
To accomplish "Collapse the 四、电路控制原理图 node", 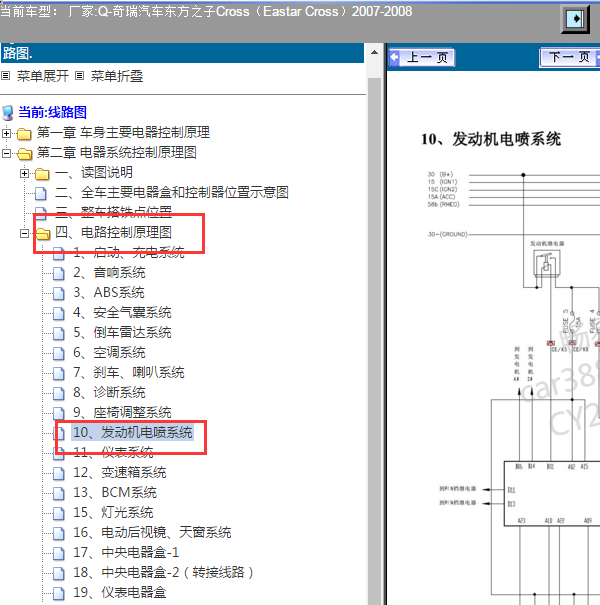I will click(x=24, y=233).
